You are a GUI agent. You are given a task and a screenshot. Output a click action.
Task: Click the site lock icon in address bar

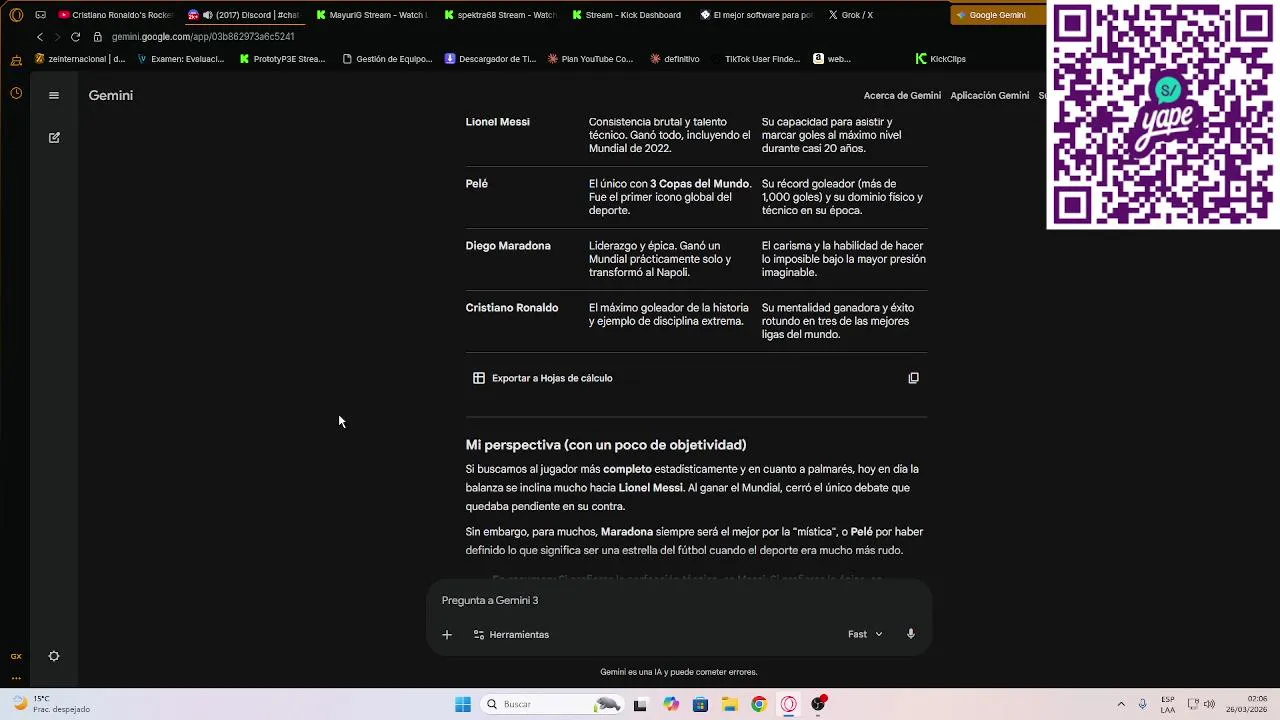pyautogui.click(x=97, y=36)
